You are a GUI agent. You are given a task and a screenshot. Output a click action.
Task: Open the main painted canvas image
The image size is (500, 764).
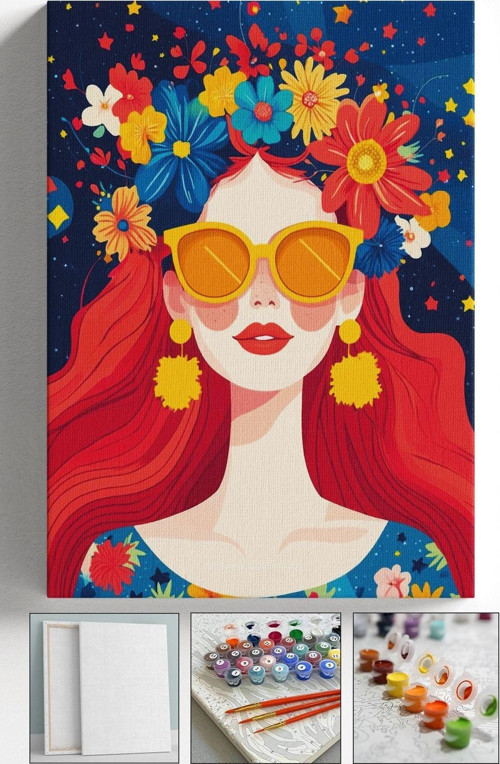(x=261, y=299)
